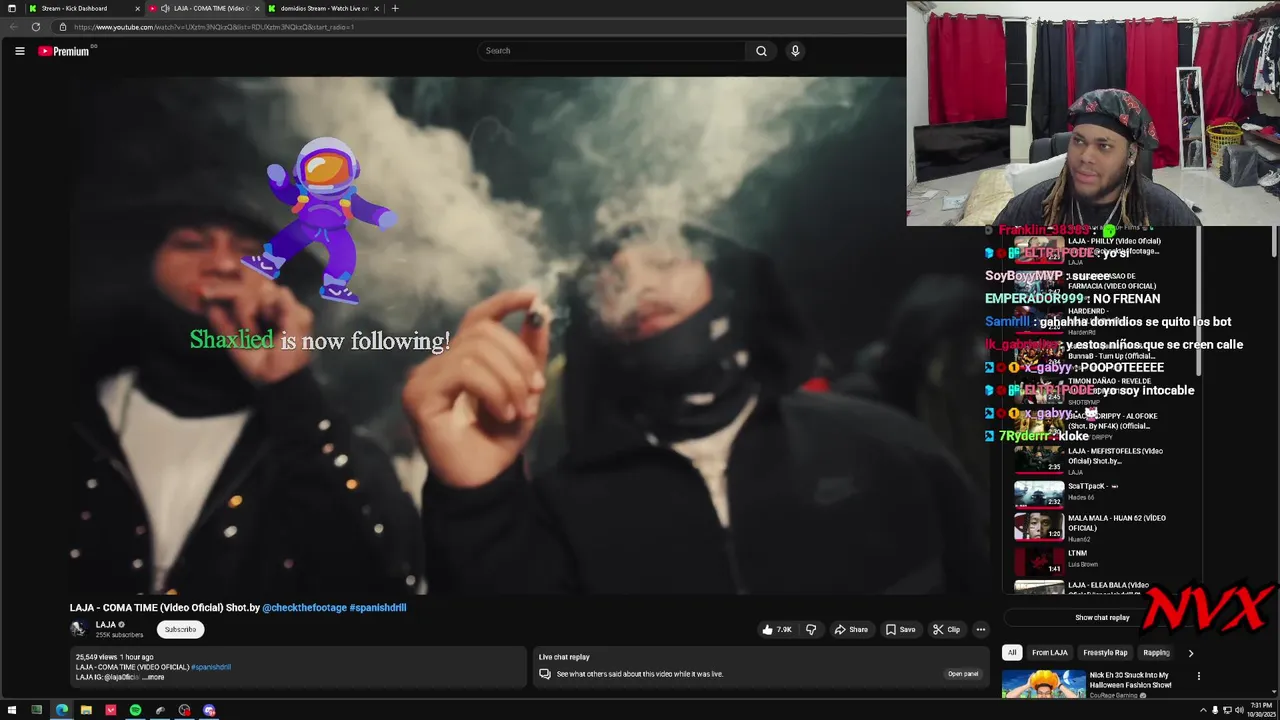Show hidden system tray icons
This screenshot has height=720, width=1280.
point(1203,710)
